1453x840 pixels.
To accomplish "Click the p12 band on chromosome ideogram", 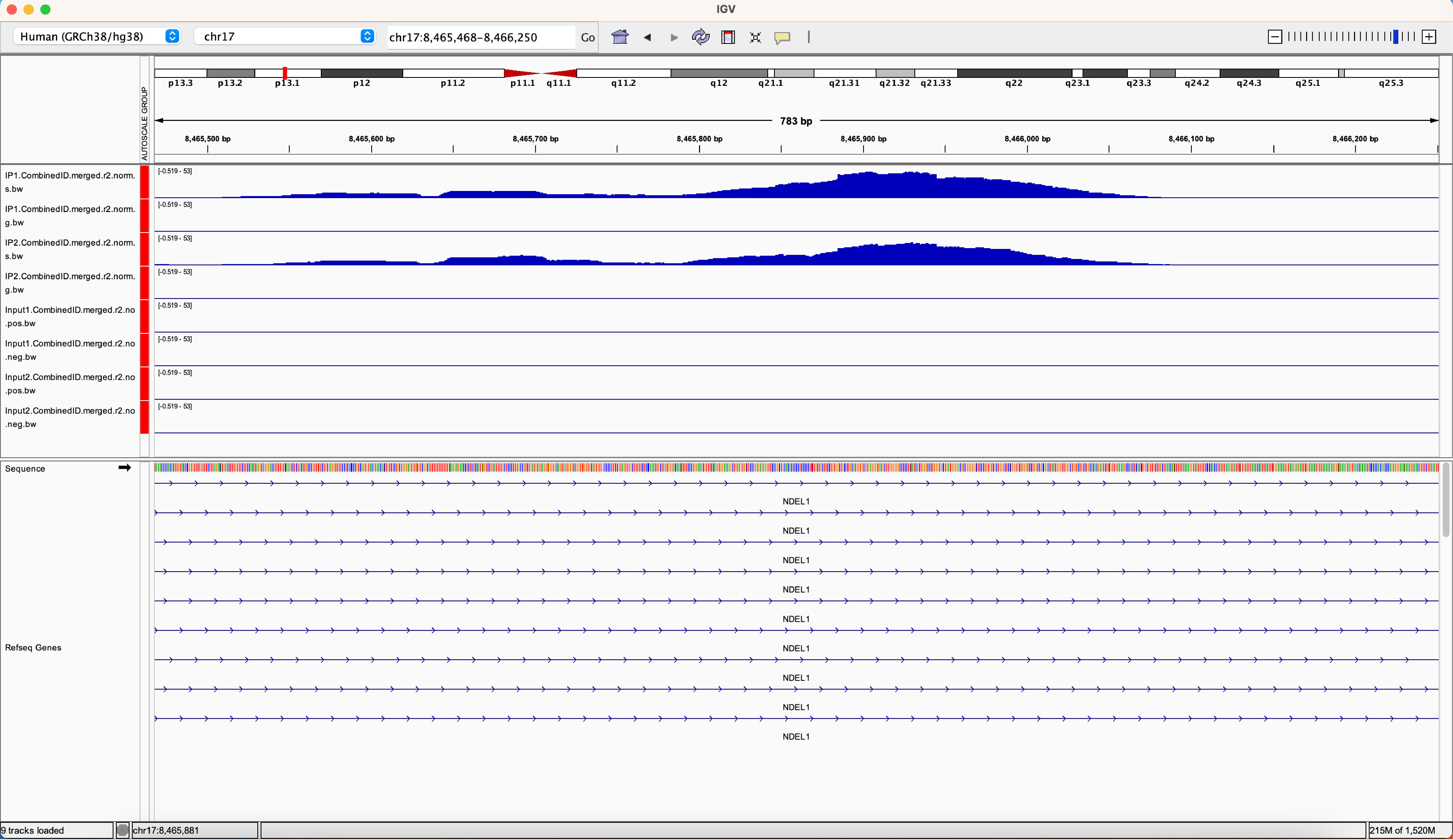I will click(x=362, y=73).
